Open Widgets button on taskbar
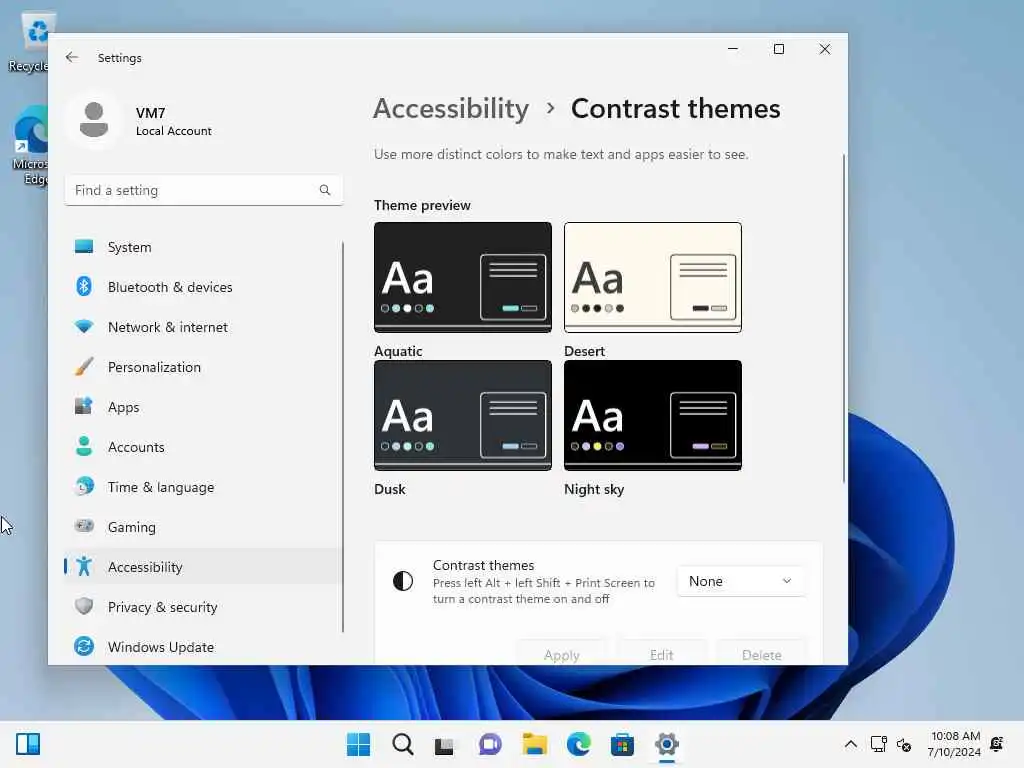Viewport: 1024px width, 768px height. (x=28, y=744)
